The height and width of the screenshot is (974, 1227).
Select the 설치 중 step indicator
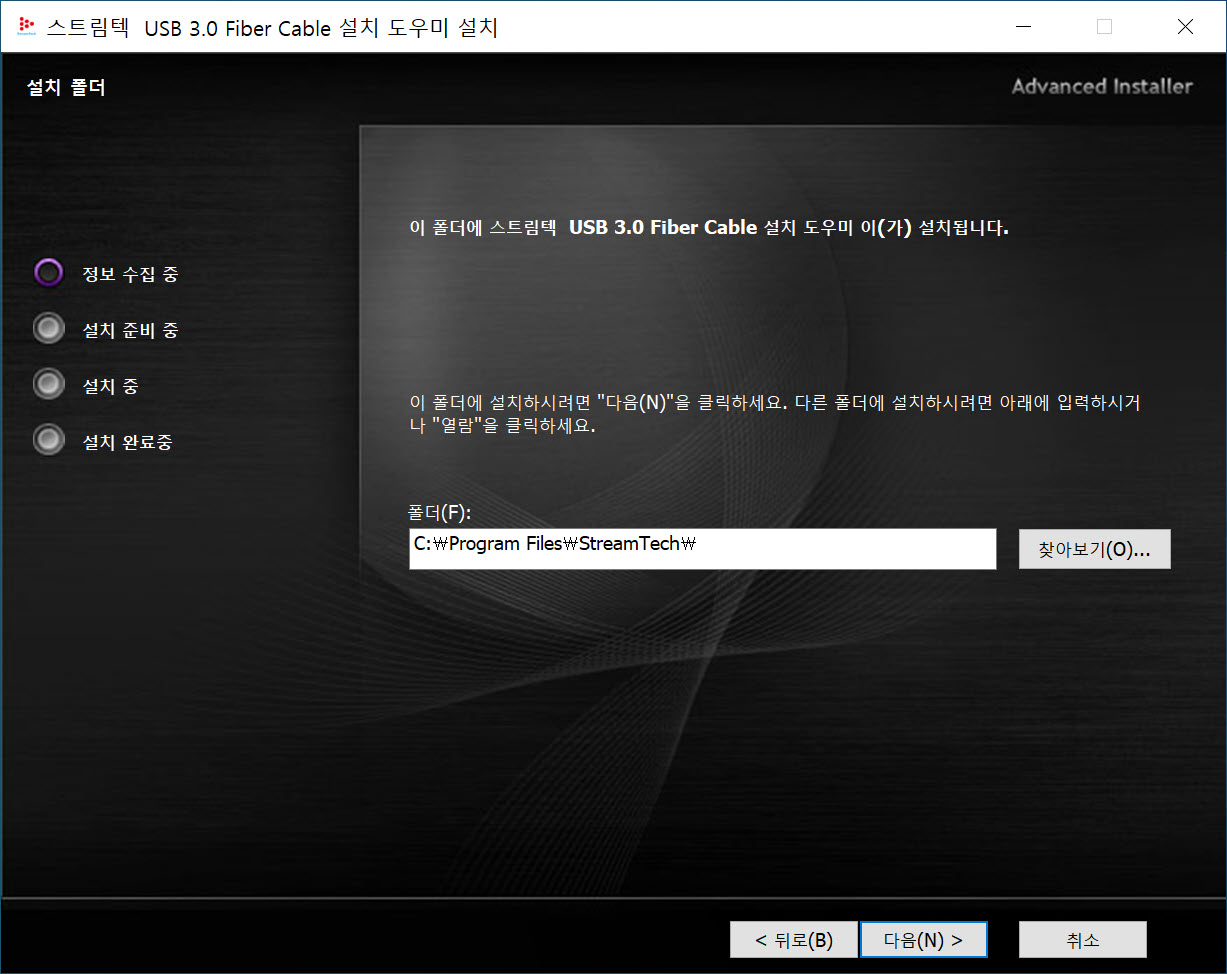pyautogui.click(x=48, y=384)
